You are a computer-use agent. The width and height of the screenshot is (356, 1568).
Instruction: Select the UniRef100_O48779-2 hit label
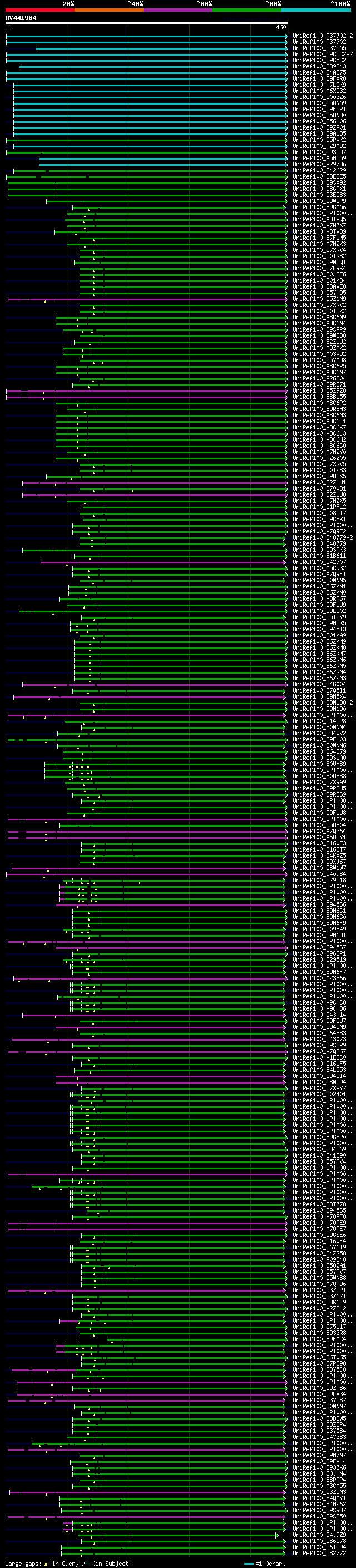coord(323,537)
